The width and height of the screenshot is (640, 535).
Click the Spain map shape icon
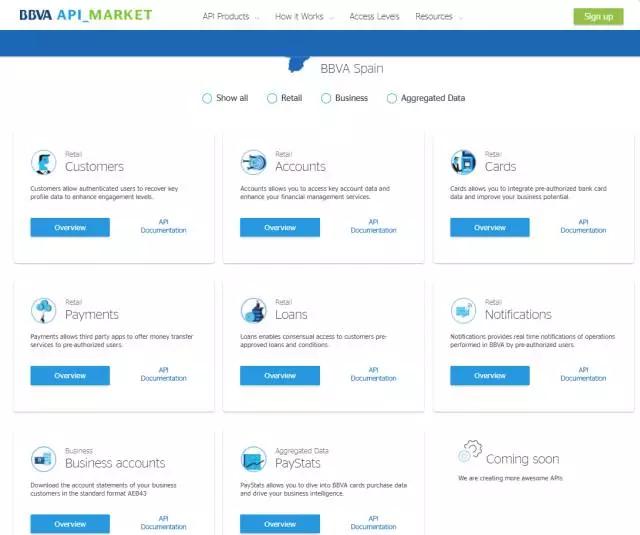click(x=298, y=64)
